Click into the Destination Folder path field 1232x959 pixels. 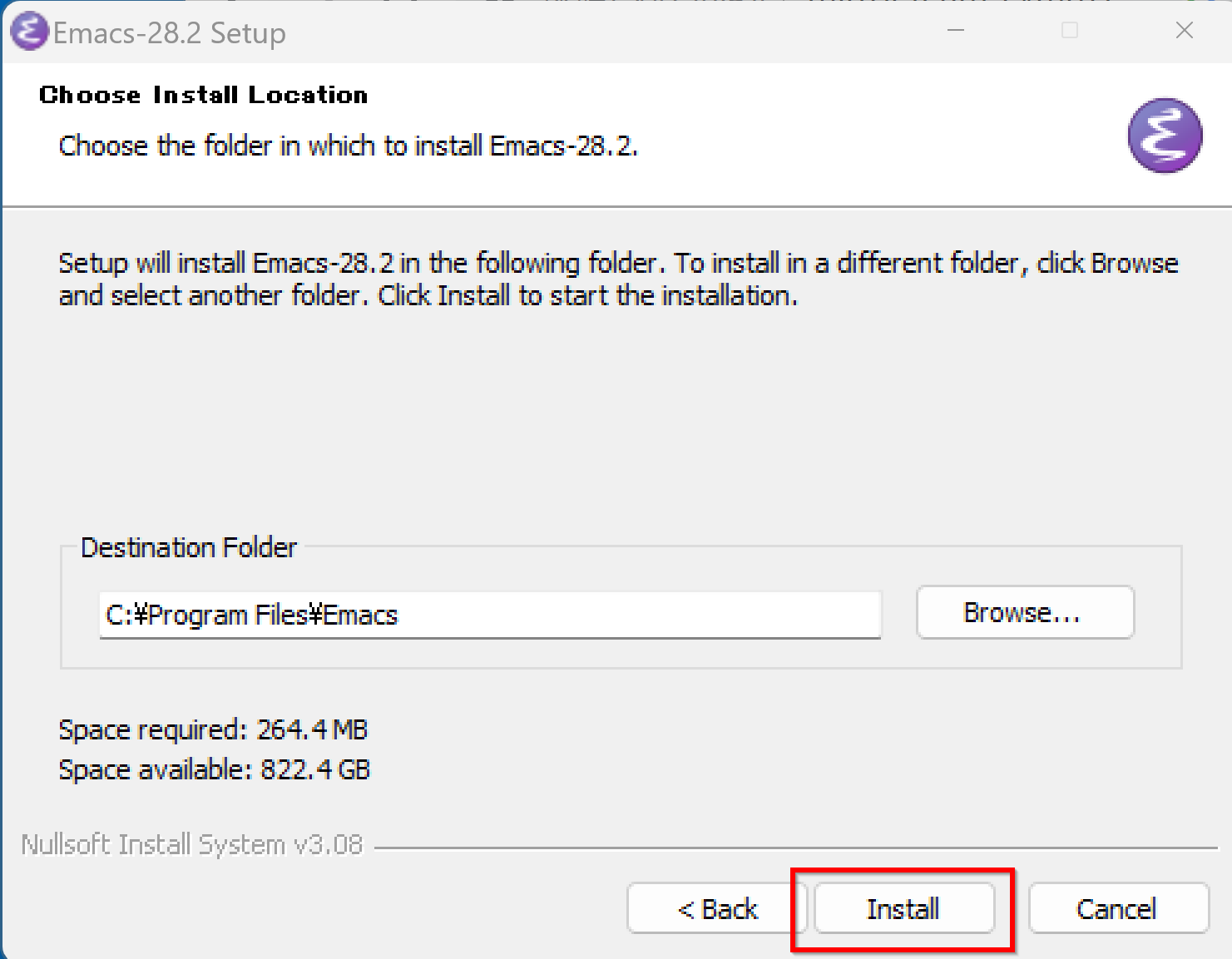pos(490,615)
